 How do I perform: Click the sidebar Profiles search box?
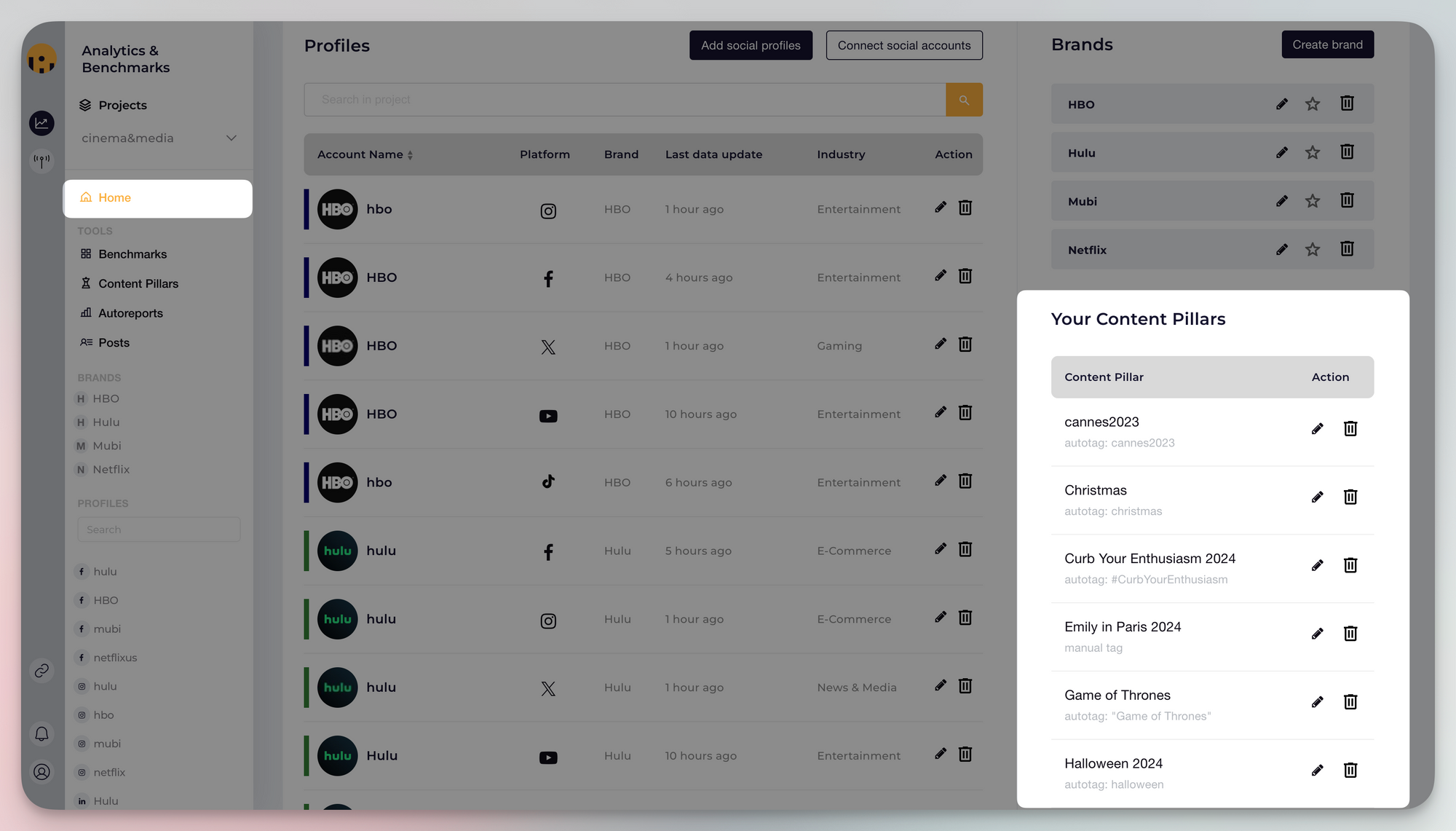(159, 529)
